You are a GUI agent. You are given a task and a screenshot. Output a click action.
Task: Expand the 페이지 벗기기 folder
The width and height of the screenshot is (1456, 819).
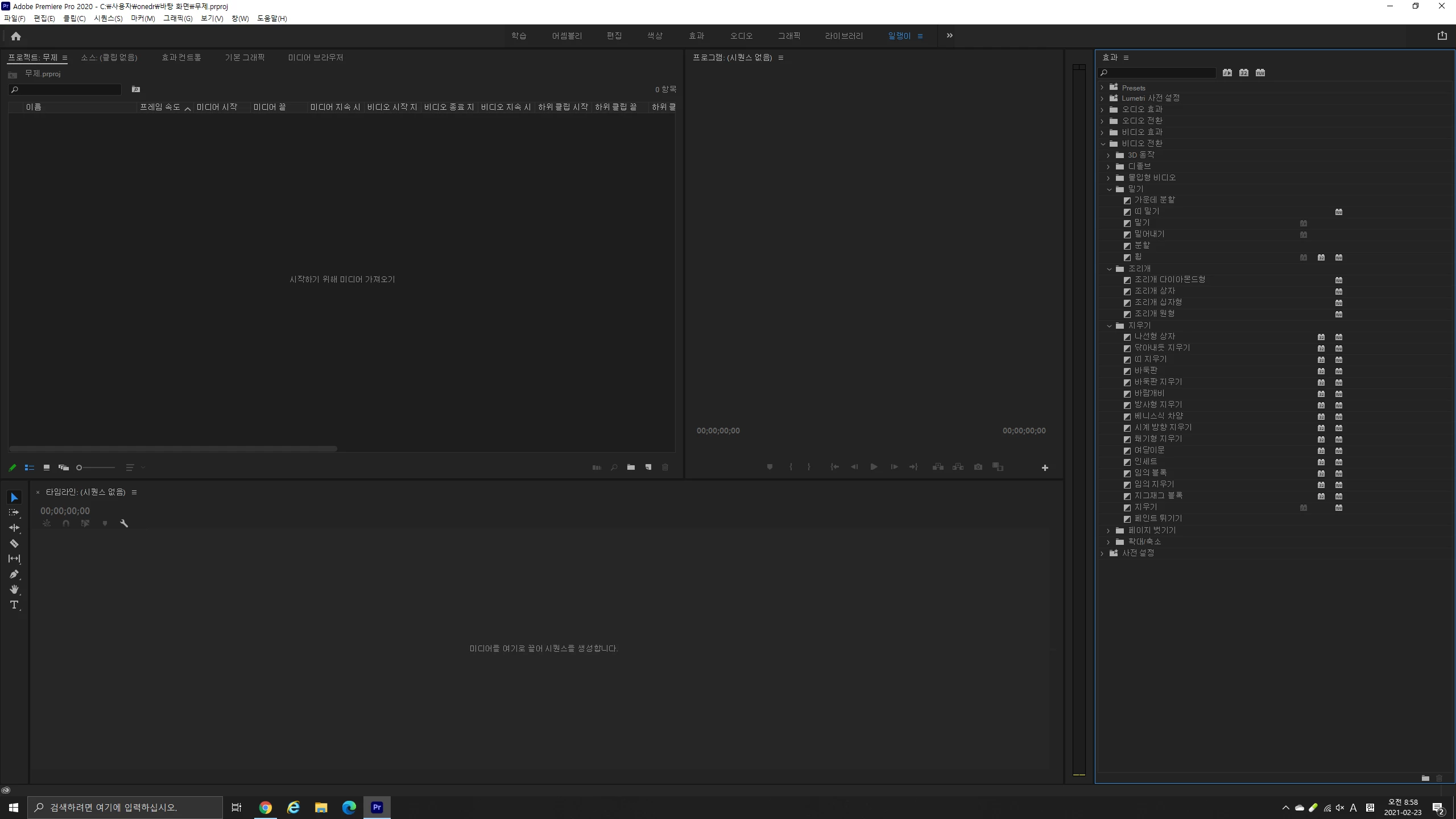click(x=1108, y=531)
